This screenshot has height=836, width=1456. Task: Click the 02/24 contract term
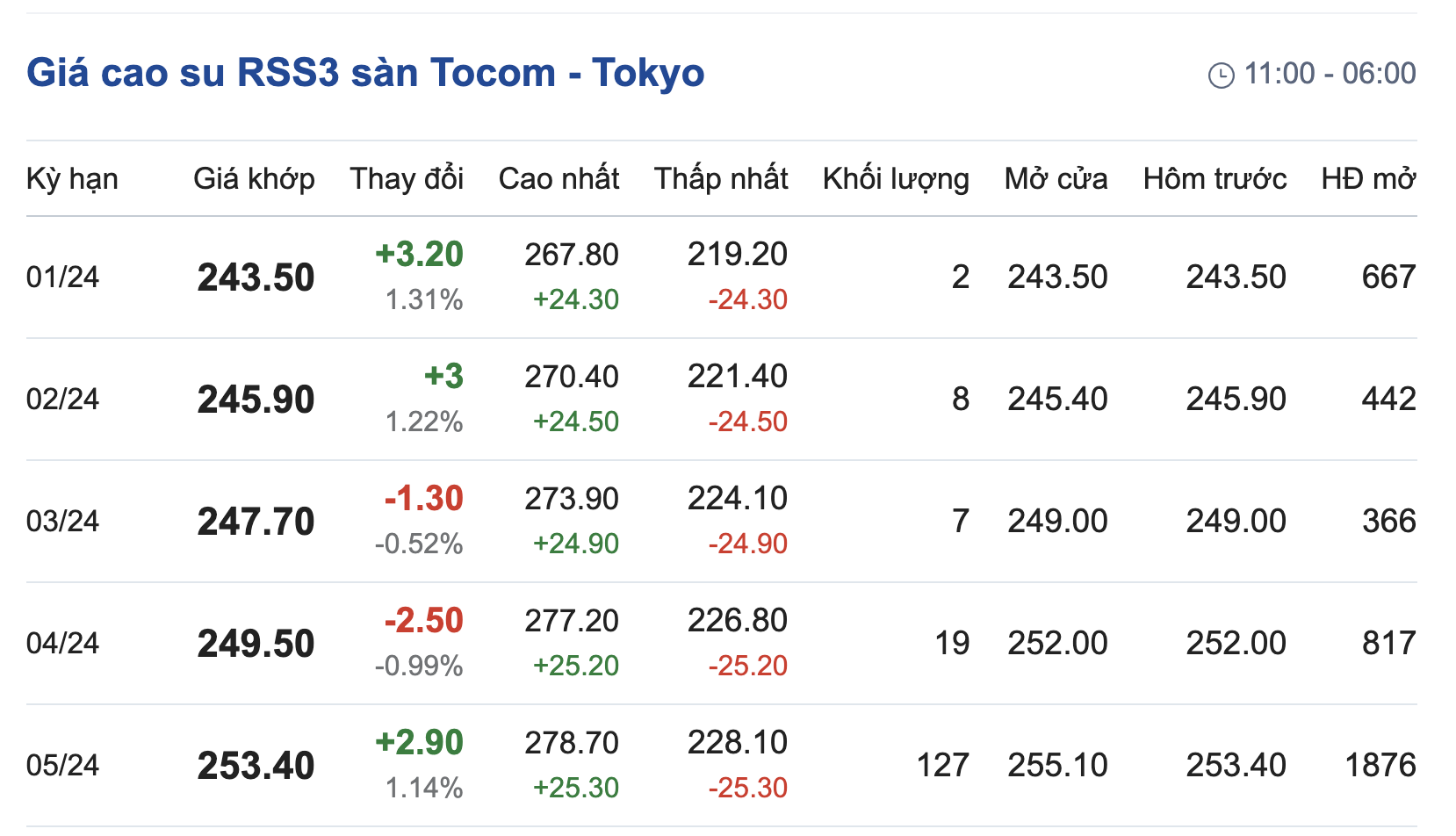(x=62, y=400)
